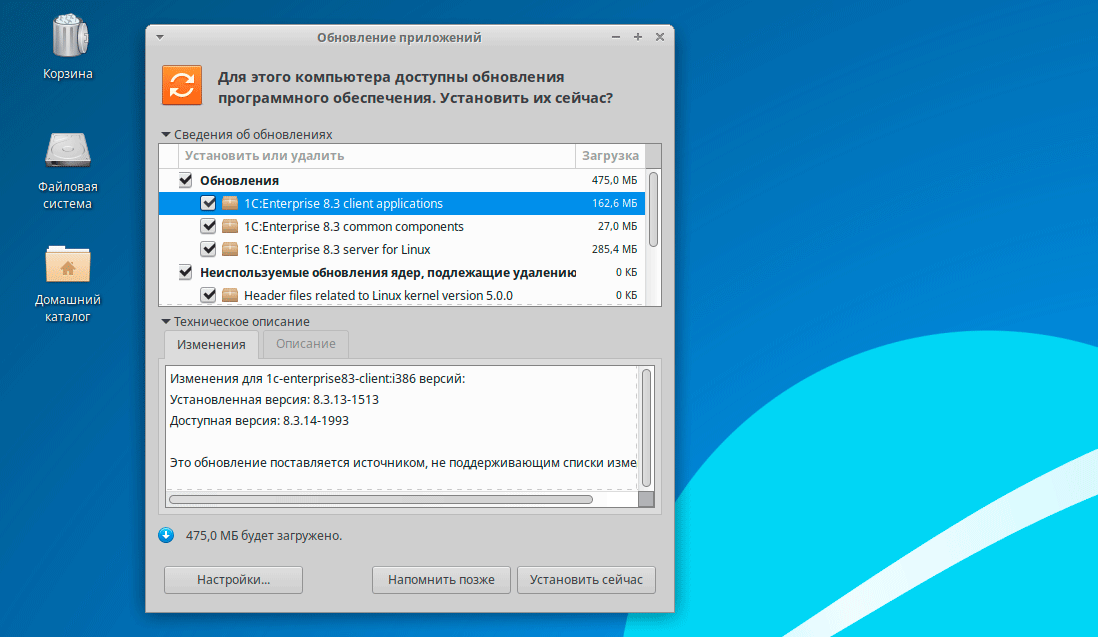Click the update list vertical scrollbar

(x=653, y=210)
